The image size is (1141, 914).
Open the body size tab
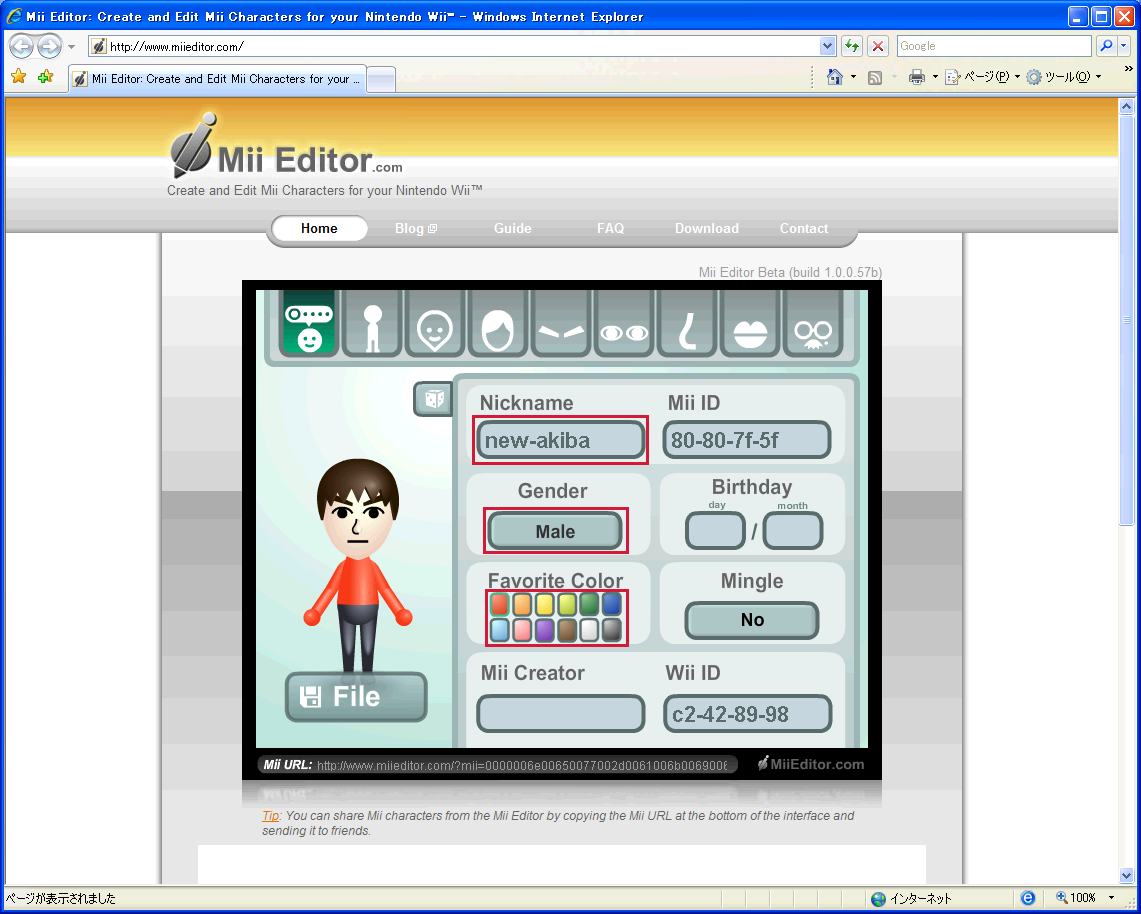click(x=372, y=324)
